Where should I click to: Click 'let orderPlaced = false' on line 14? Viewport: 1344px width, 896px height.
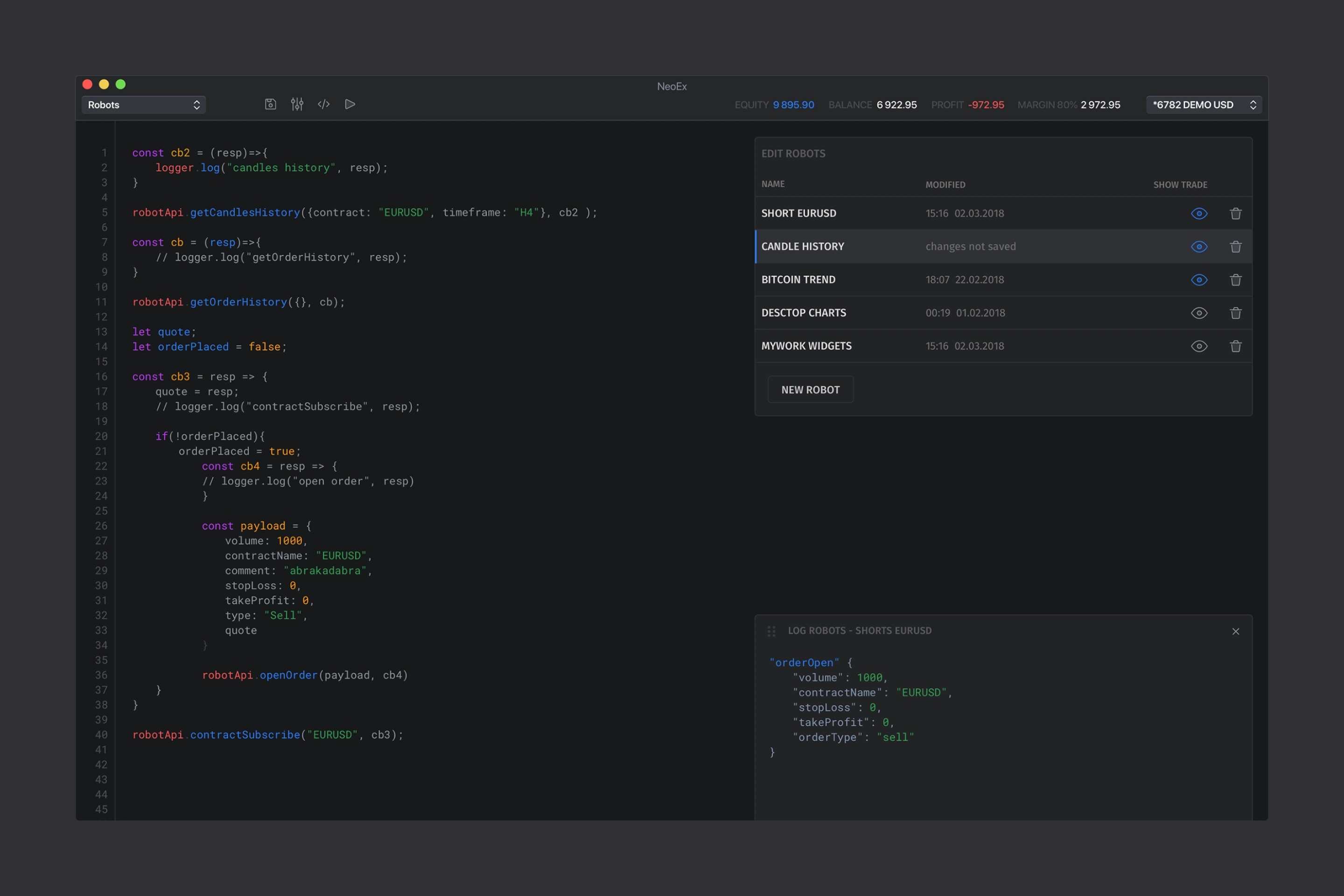[209, 347]
